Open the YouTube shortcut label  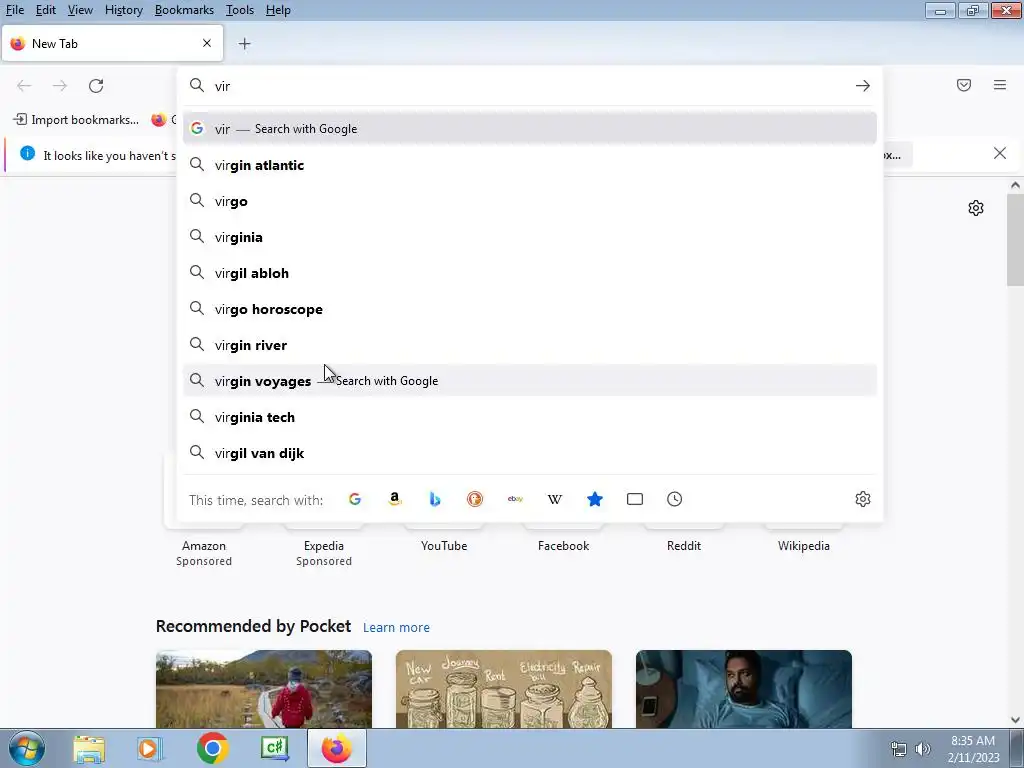point(444,546)
